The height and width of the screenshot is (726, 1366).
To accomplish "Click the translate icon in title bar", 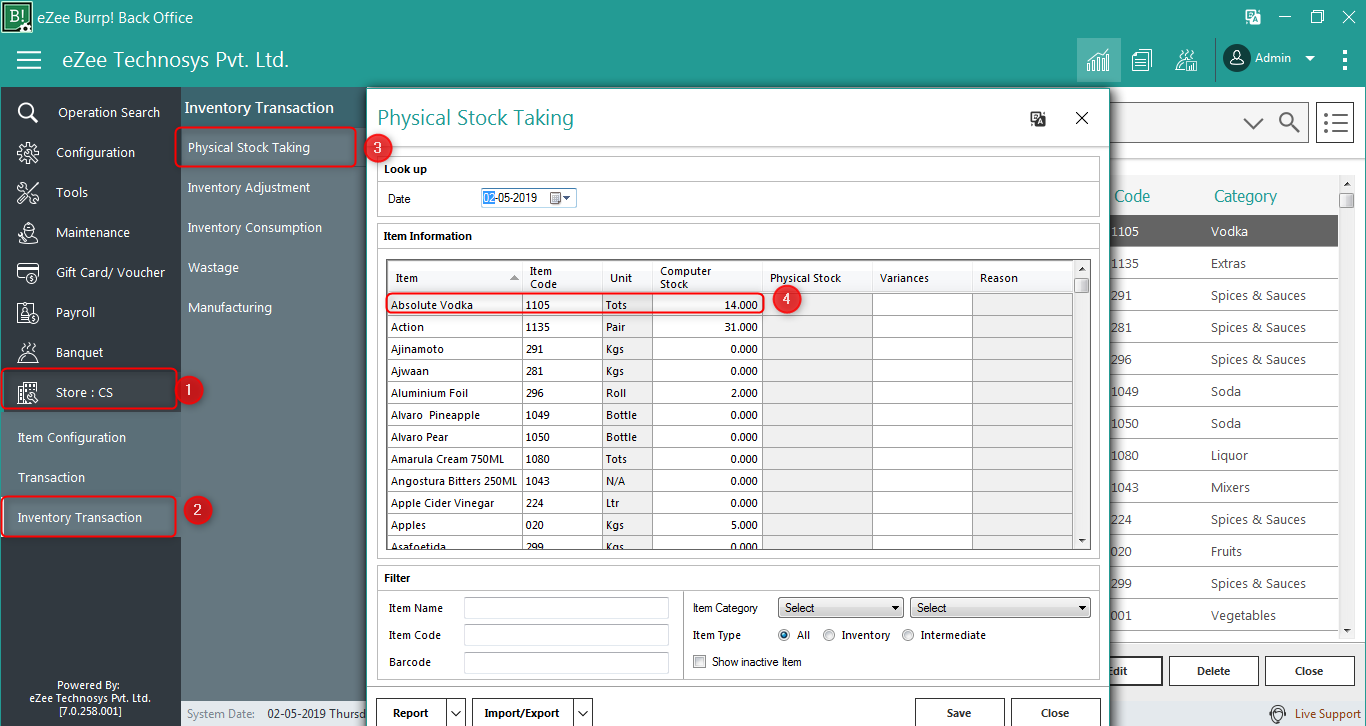I will (1253, 17).
